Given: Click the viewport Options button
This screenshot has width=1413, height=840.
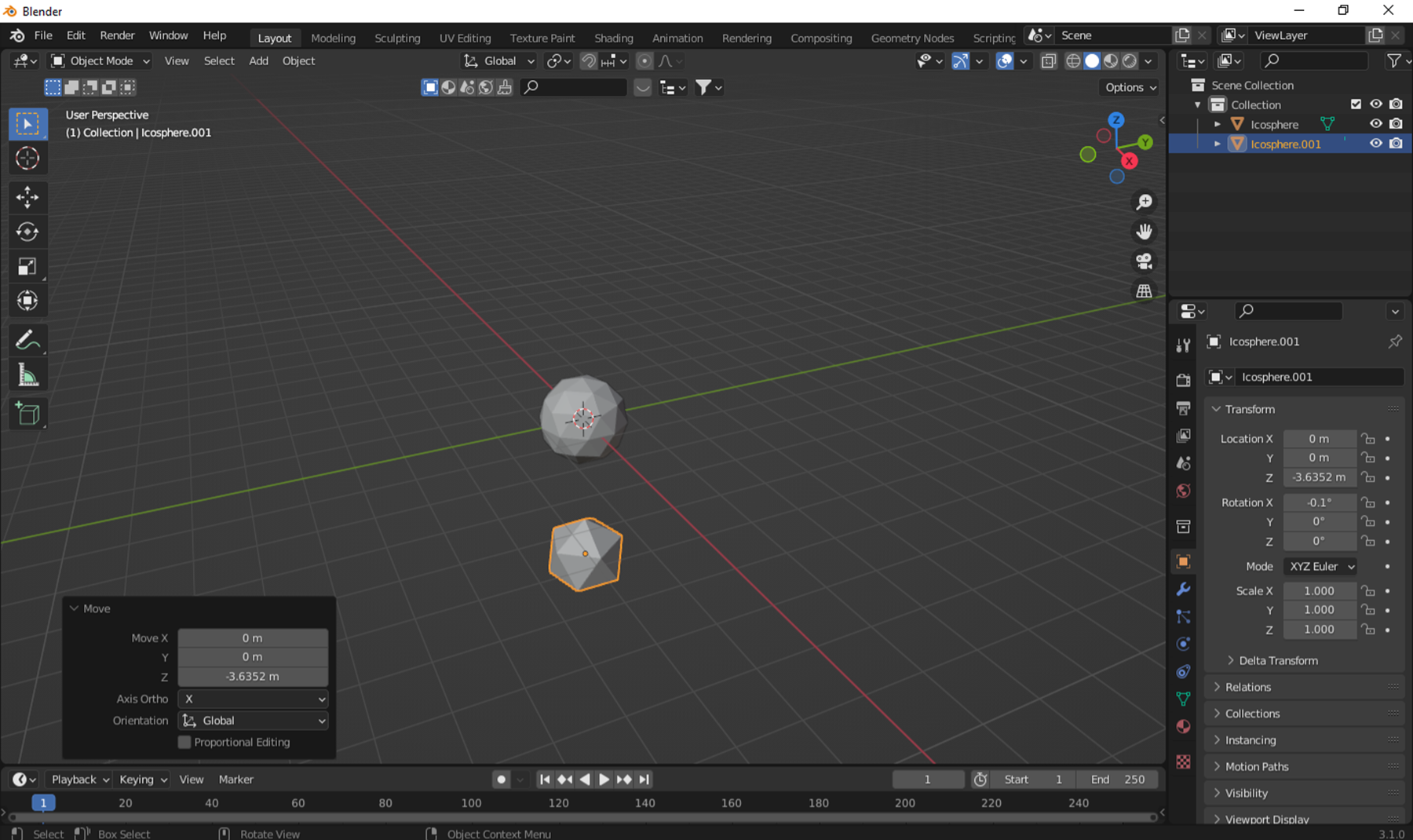Looking at the screenshot, I should [x=1130, y=87].
